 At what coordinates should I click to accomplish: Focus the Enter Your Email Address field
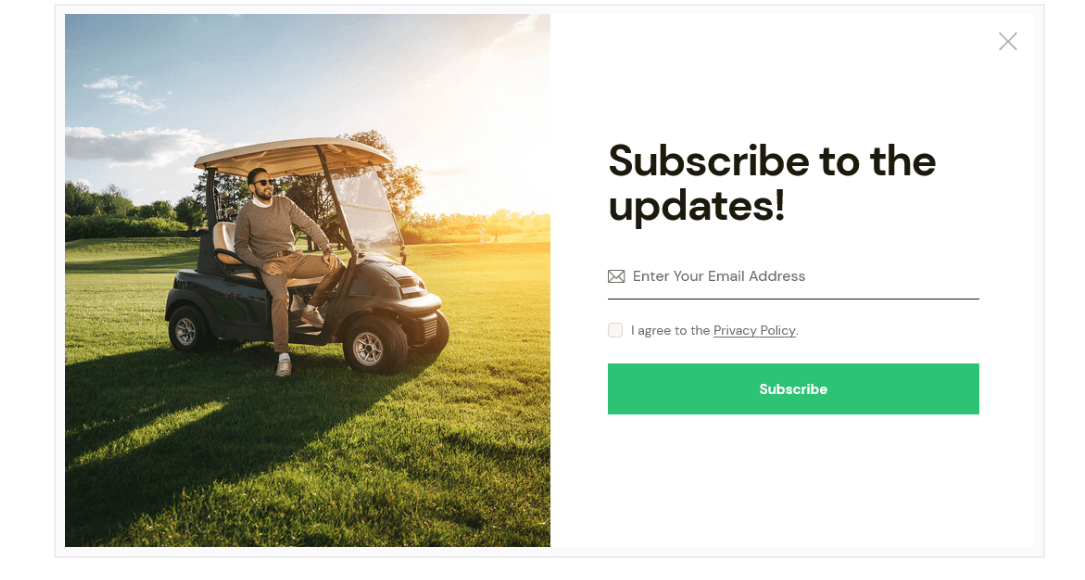click(x=793, y=276)
